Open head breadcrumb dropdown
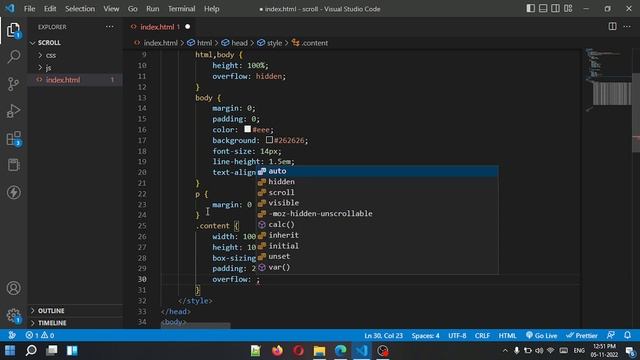 (235, 43)
